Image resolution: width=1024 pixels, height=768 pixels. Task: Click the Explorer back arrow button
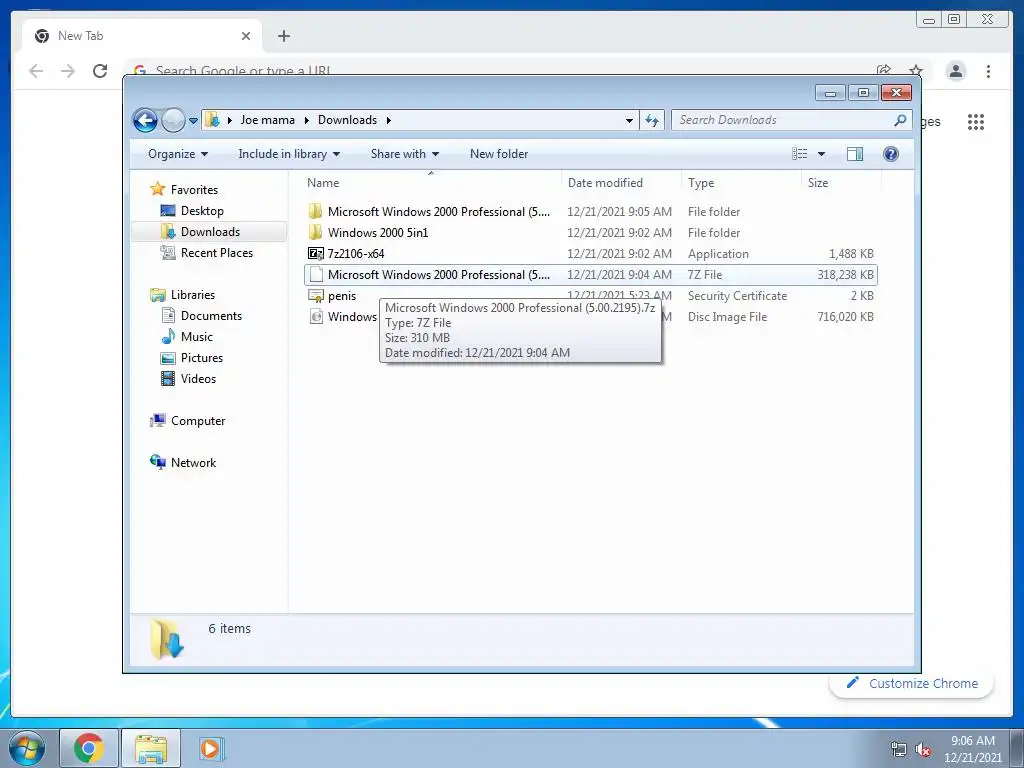[x=145, y=120]
